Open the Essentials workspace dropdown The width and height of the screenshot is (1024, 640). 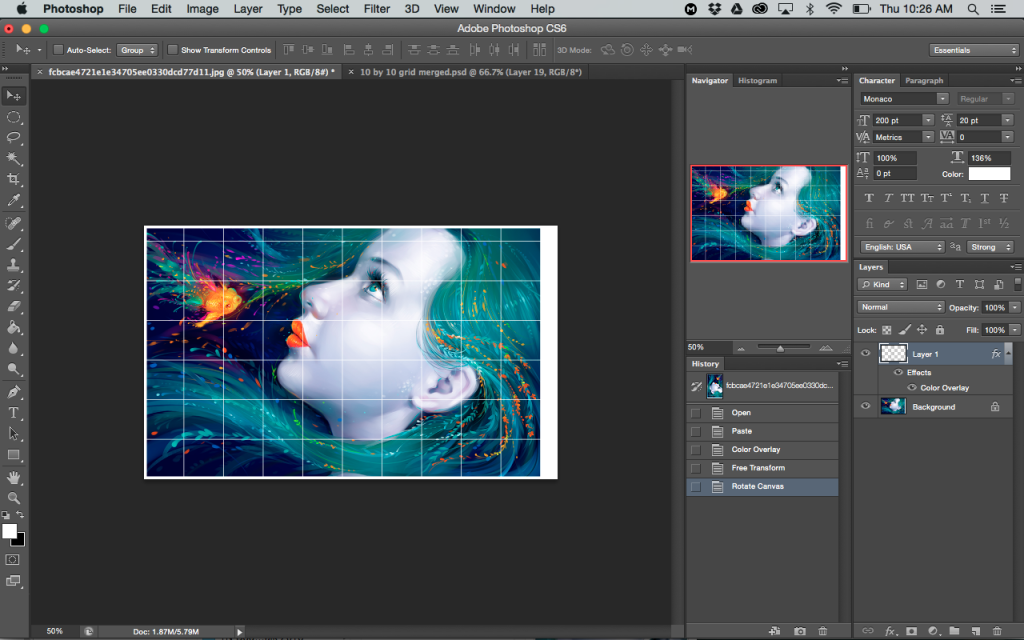click(974, 50)
